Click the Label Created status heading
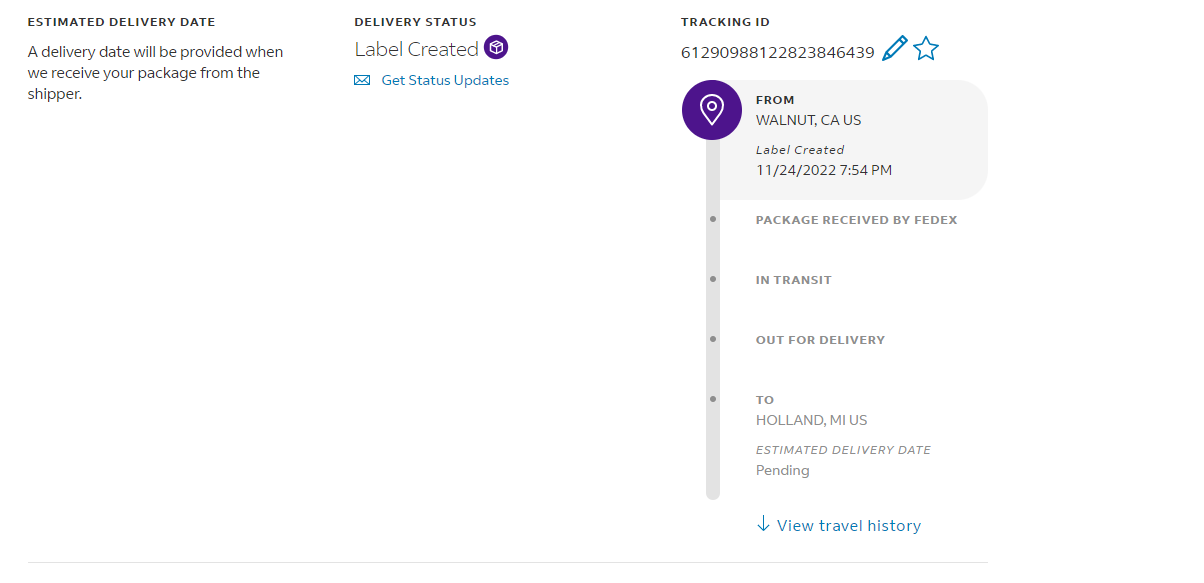The image size is (1204, 583). pos(416,49)
